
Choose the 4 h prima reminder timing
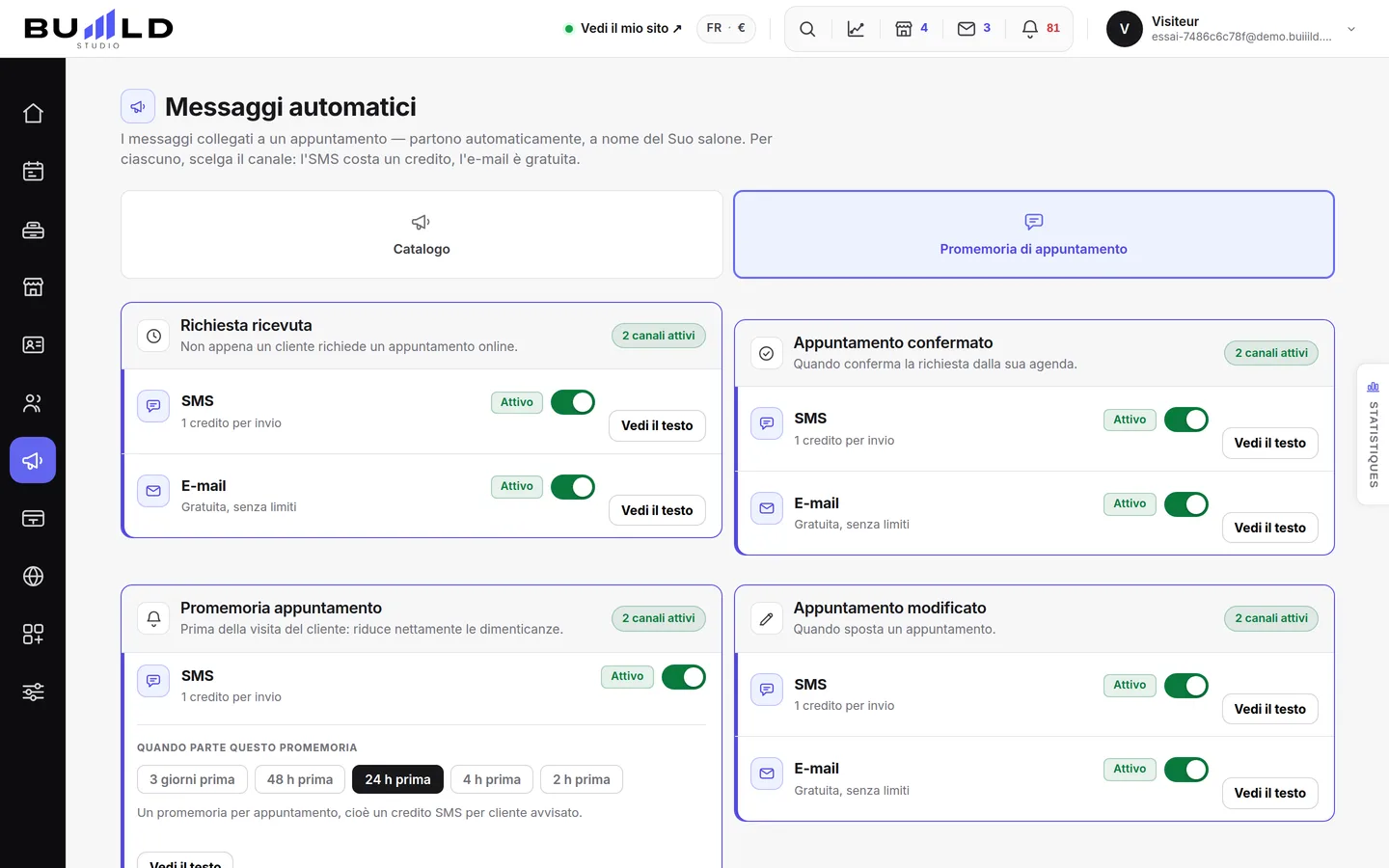[492, 779]
